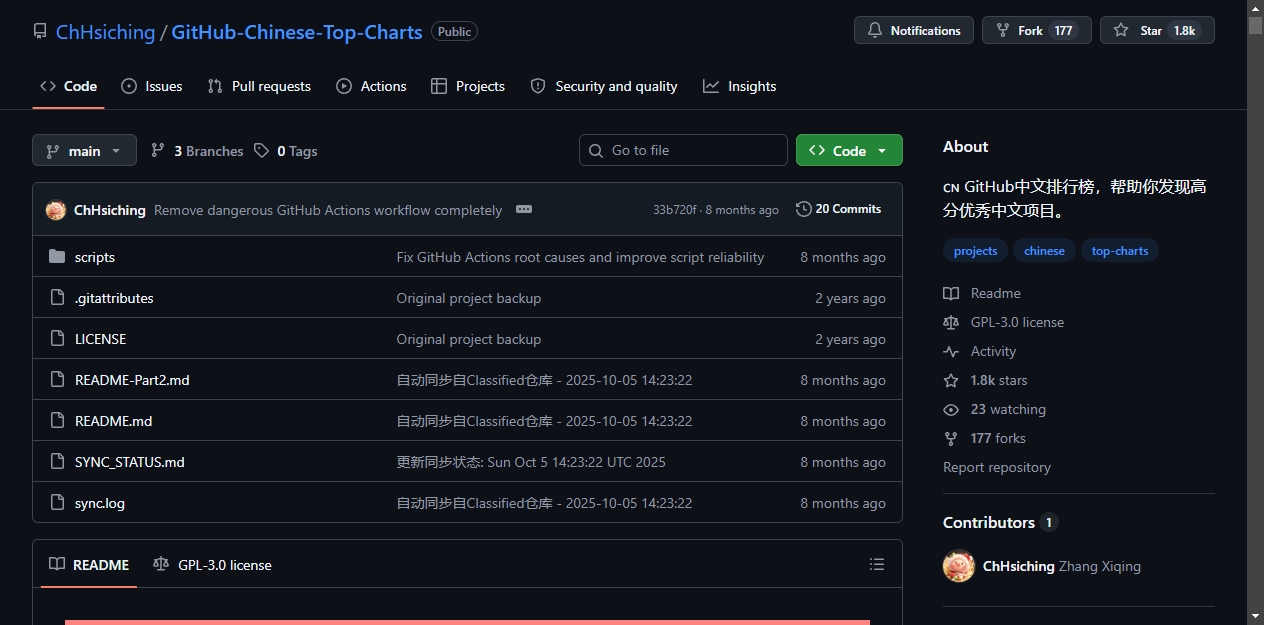1264x625 pixels.
Task: Click ChHsiching avatar in latest commit row
Action: click(x=56, y=210)
